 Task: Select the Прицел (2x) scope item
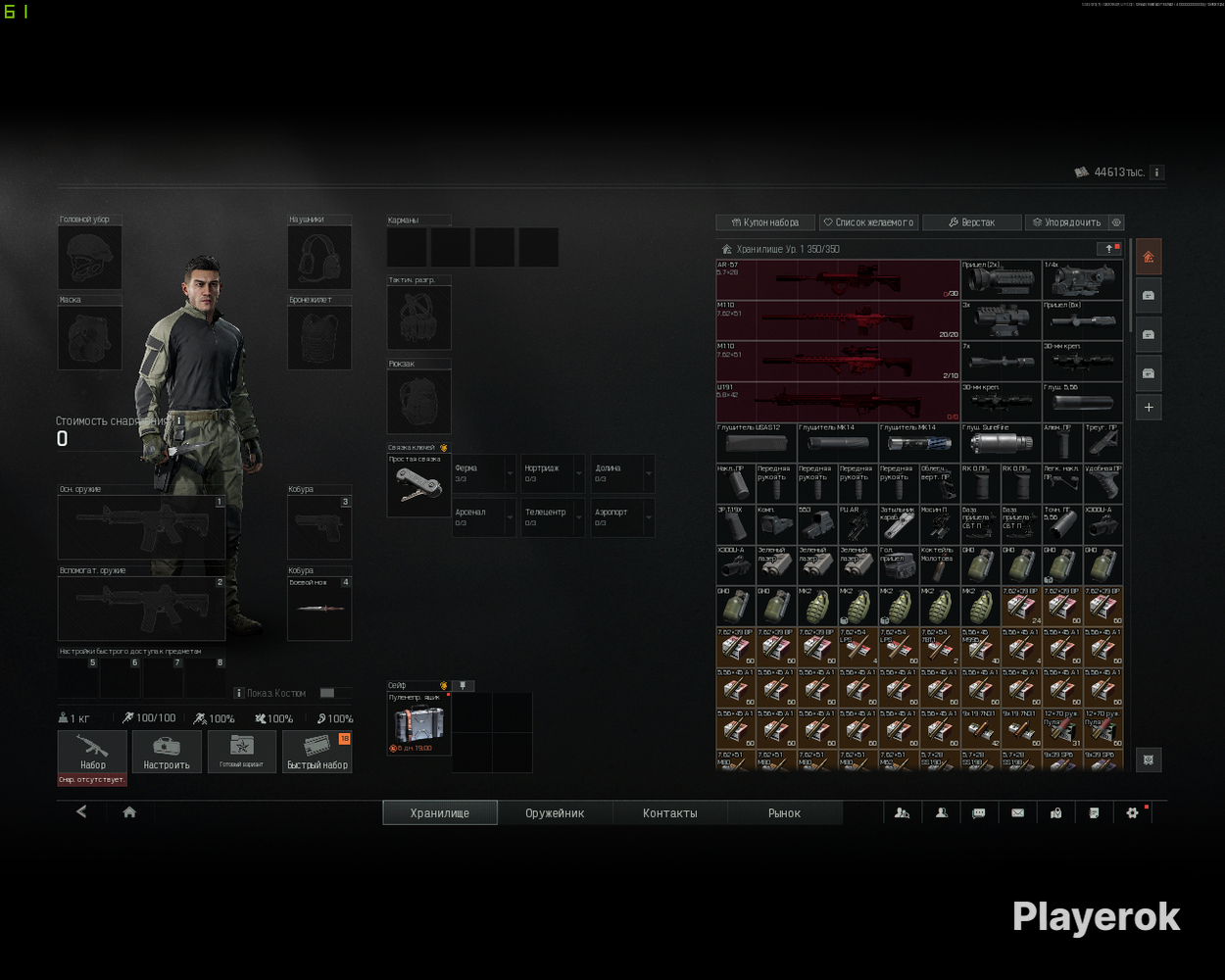tap(1001, 279)
